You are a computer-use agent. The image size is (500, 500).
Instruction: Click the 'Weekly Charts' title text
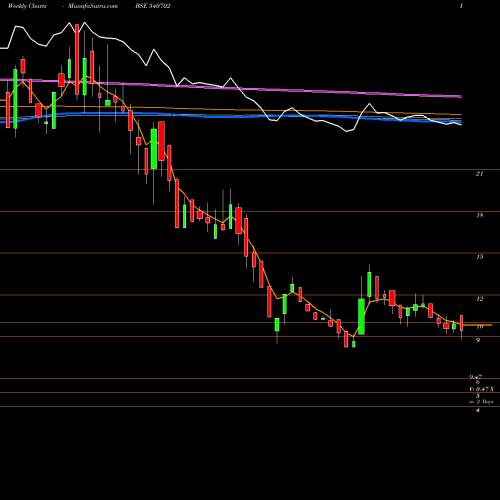27,6
